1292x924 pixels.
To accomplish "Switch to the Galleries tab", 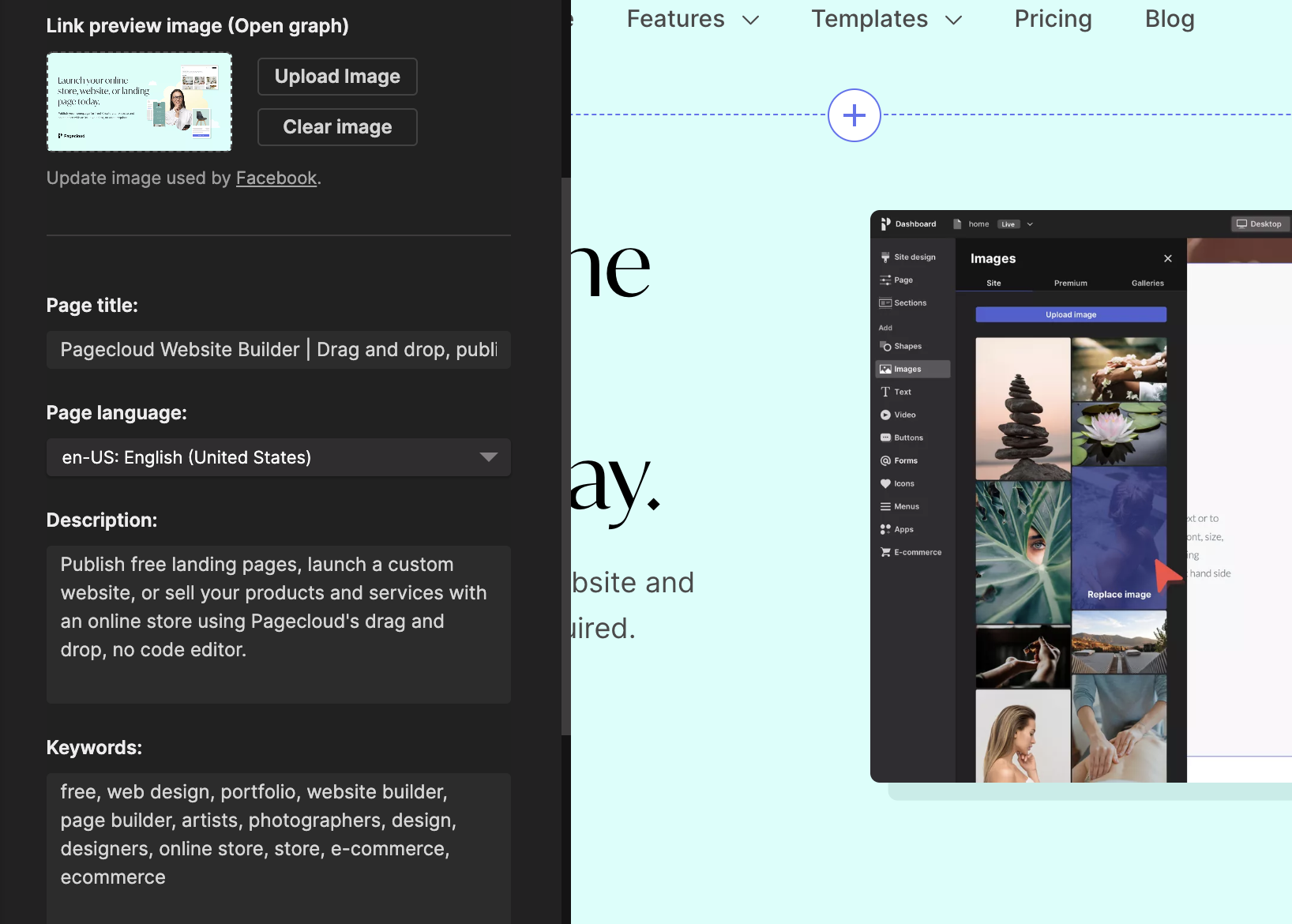I will click(x=1148, y=283).
